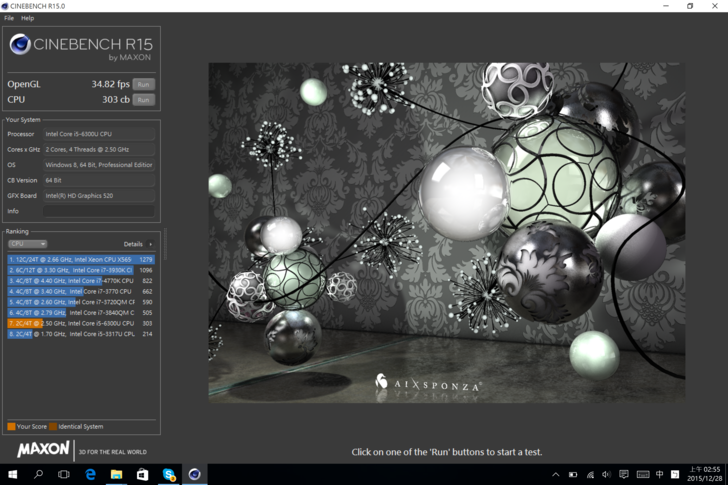Screen dimensions: 728x485
Task: Click the taskbar search magnifier icon
Action: click(x=38, y=474)
